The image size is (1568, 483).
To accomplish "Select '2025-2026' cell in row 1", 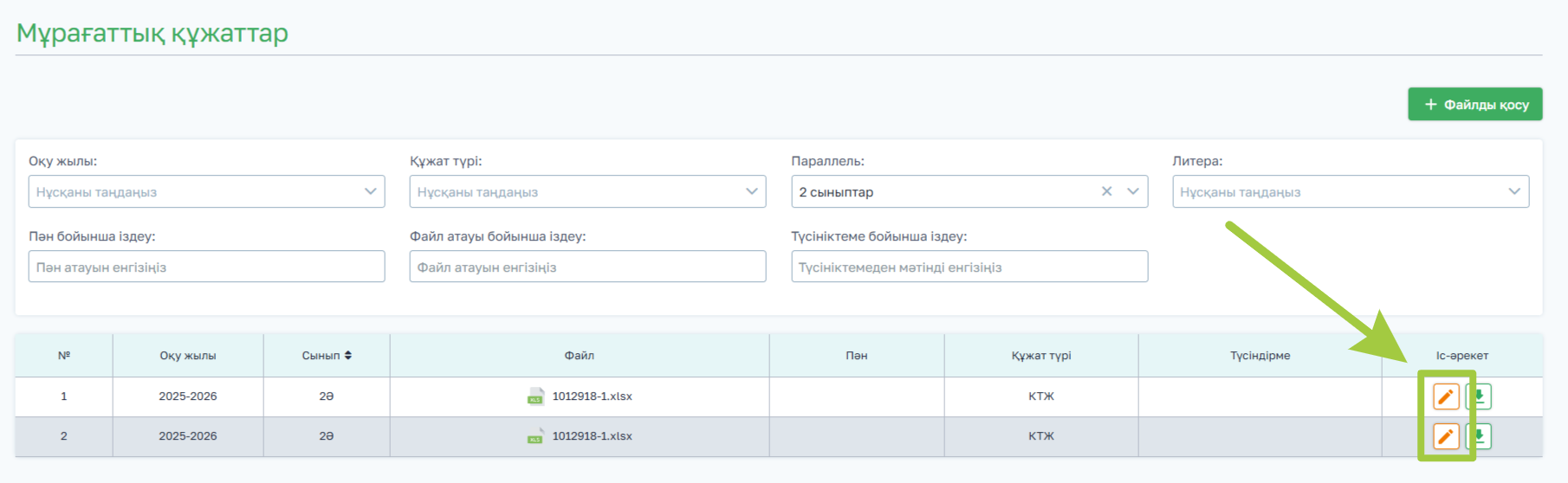I will click(188, 396).
